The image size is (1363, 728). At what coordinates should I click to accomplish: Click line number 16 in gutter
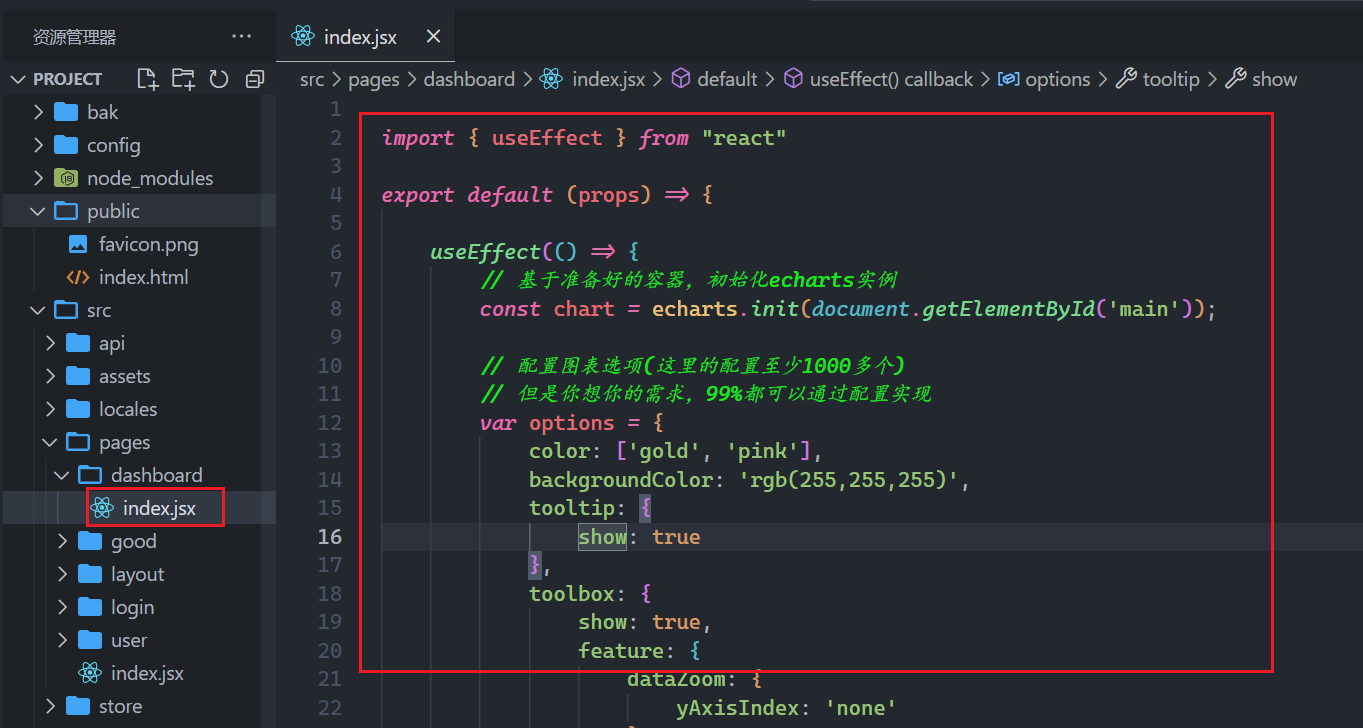330,537
